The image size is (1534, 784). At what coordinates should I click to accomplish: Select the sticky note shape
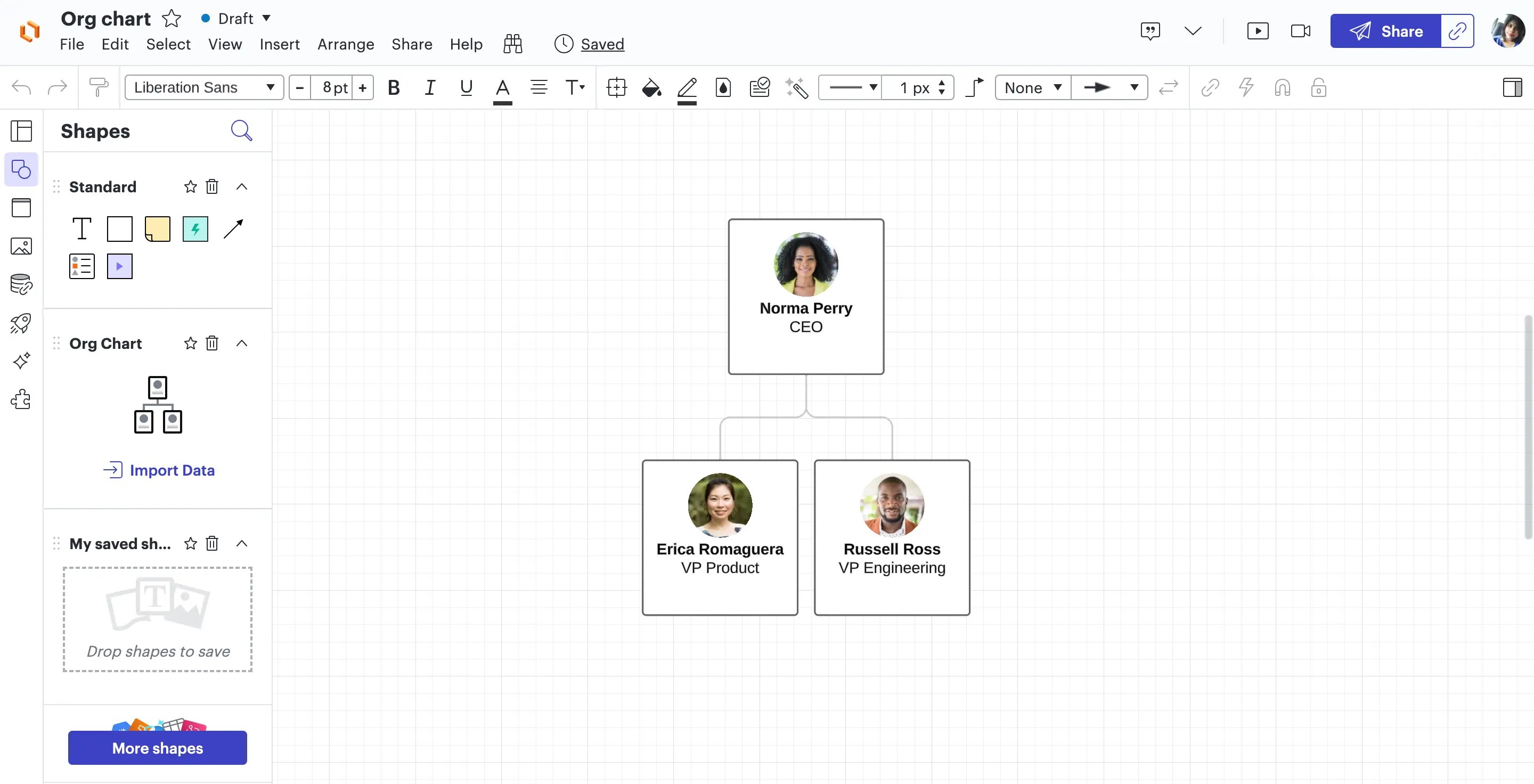point(157,228)
